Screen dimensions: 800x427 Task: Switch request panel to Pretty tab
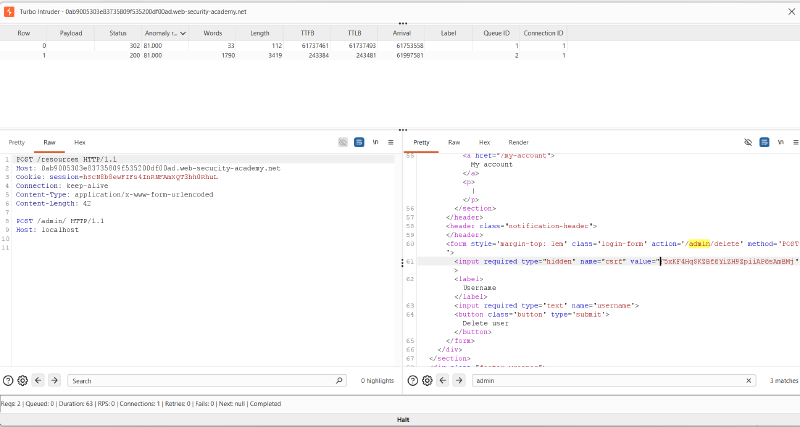[17, 142]
